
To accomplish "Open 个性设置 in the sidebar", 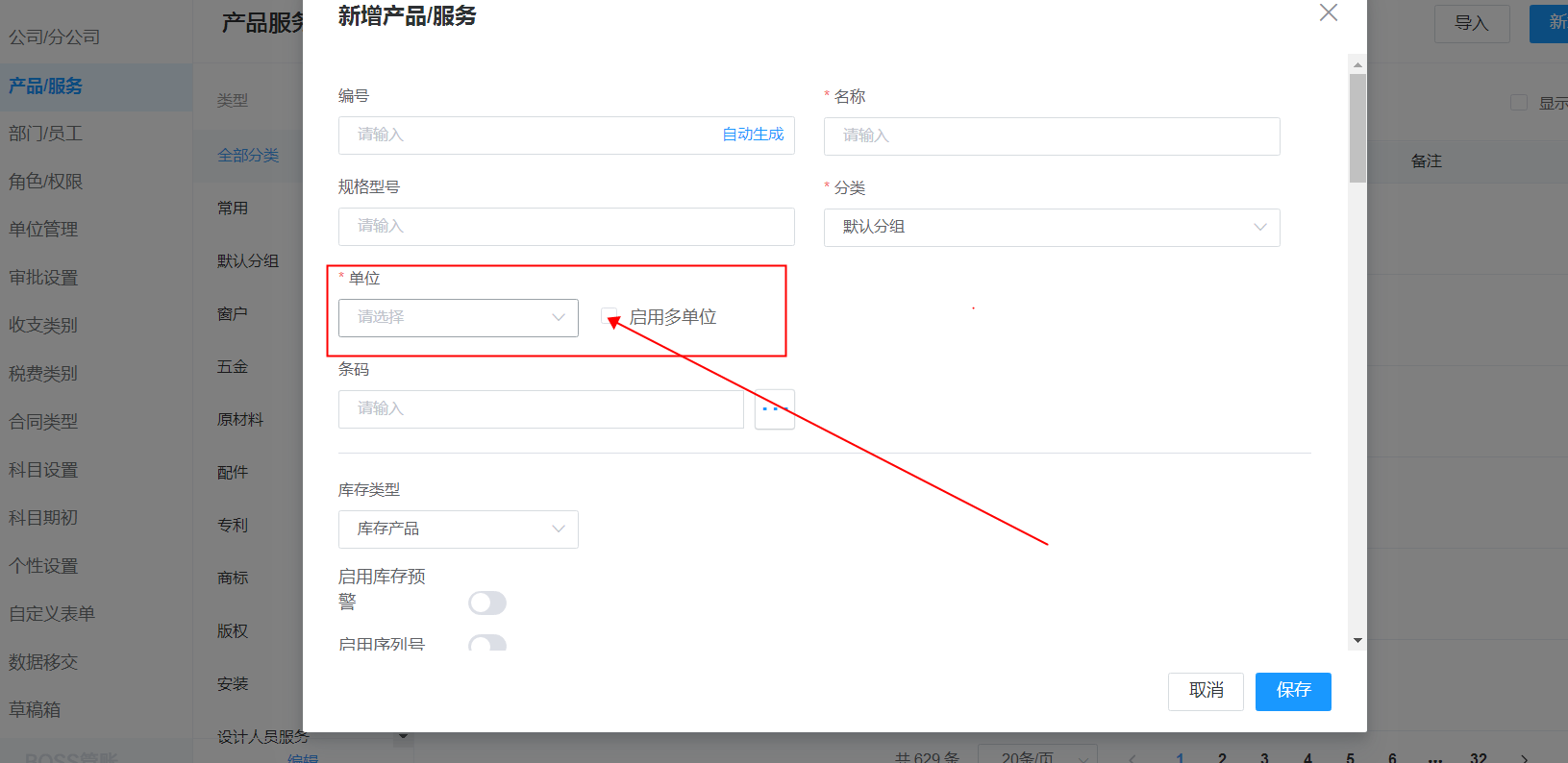I will (x=43, y=566).
